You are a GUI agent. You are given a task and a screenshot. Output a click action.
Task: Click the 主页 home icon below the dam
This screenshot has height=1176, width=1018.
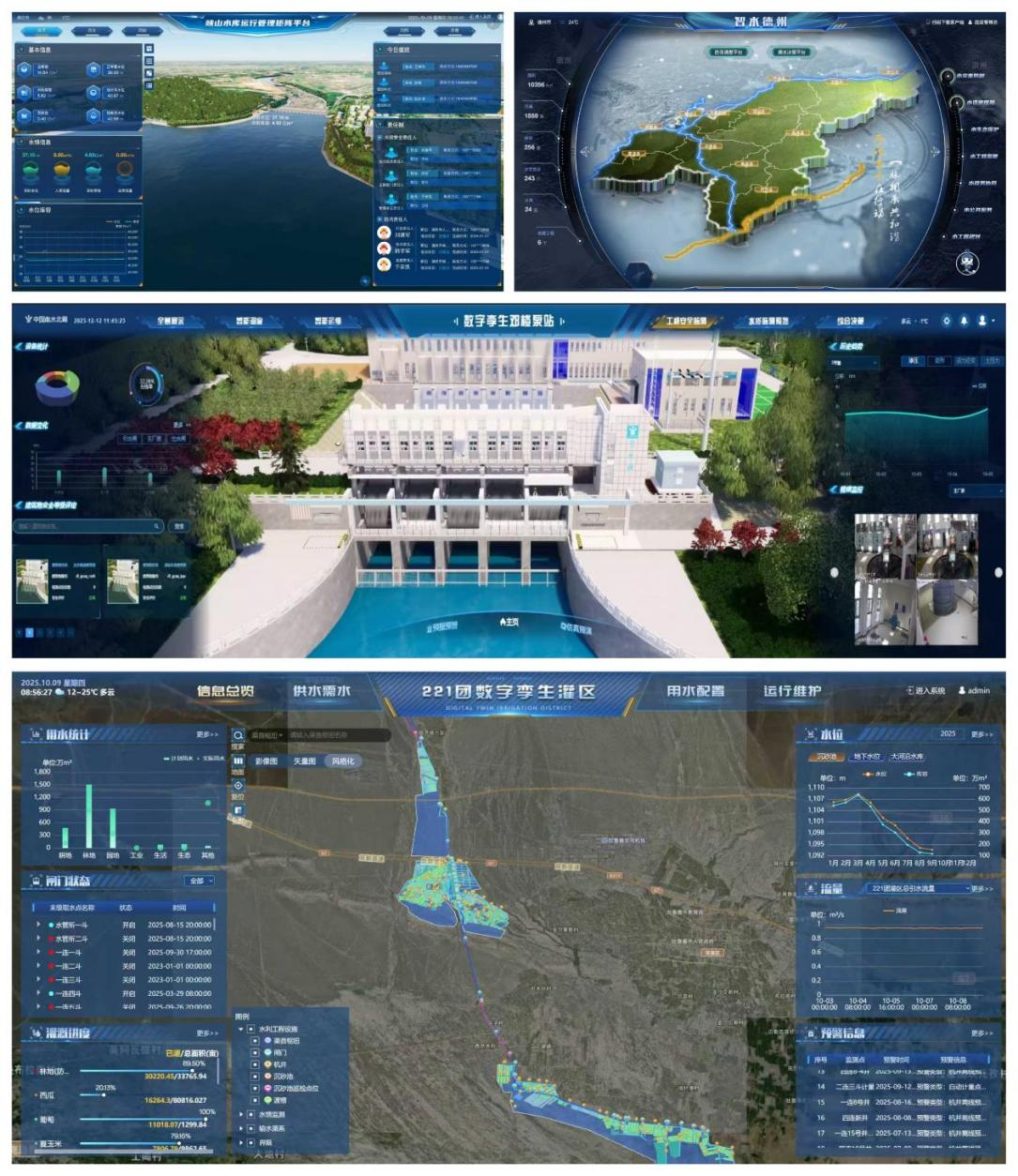click(x=509, y=622)
